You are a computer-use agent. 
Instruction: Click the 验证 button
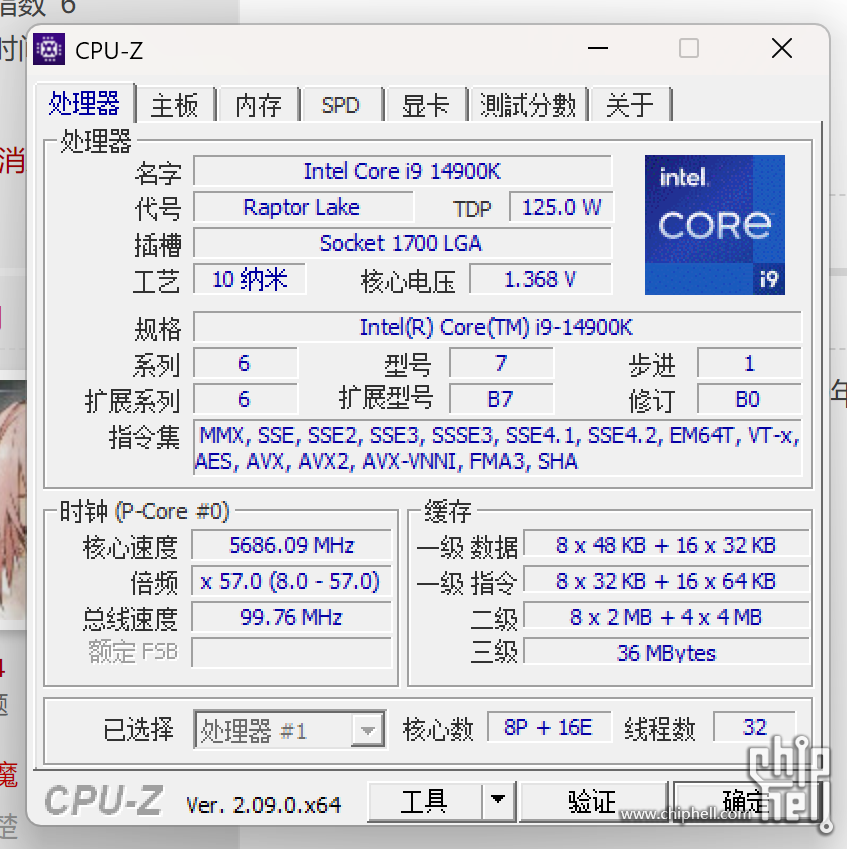pos(592,801)
